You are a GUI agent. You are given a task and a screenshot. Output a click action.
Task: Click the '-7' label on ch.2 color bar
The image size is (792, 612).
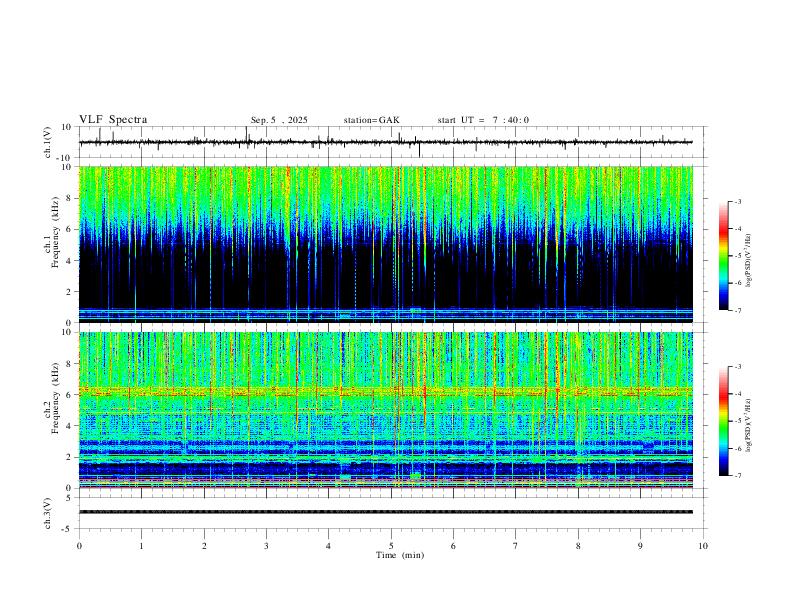[737, 475]
